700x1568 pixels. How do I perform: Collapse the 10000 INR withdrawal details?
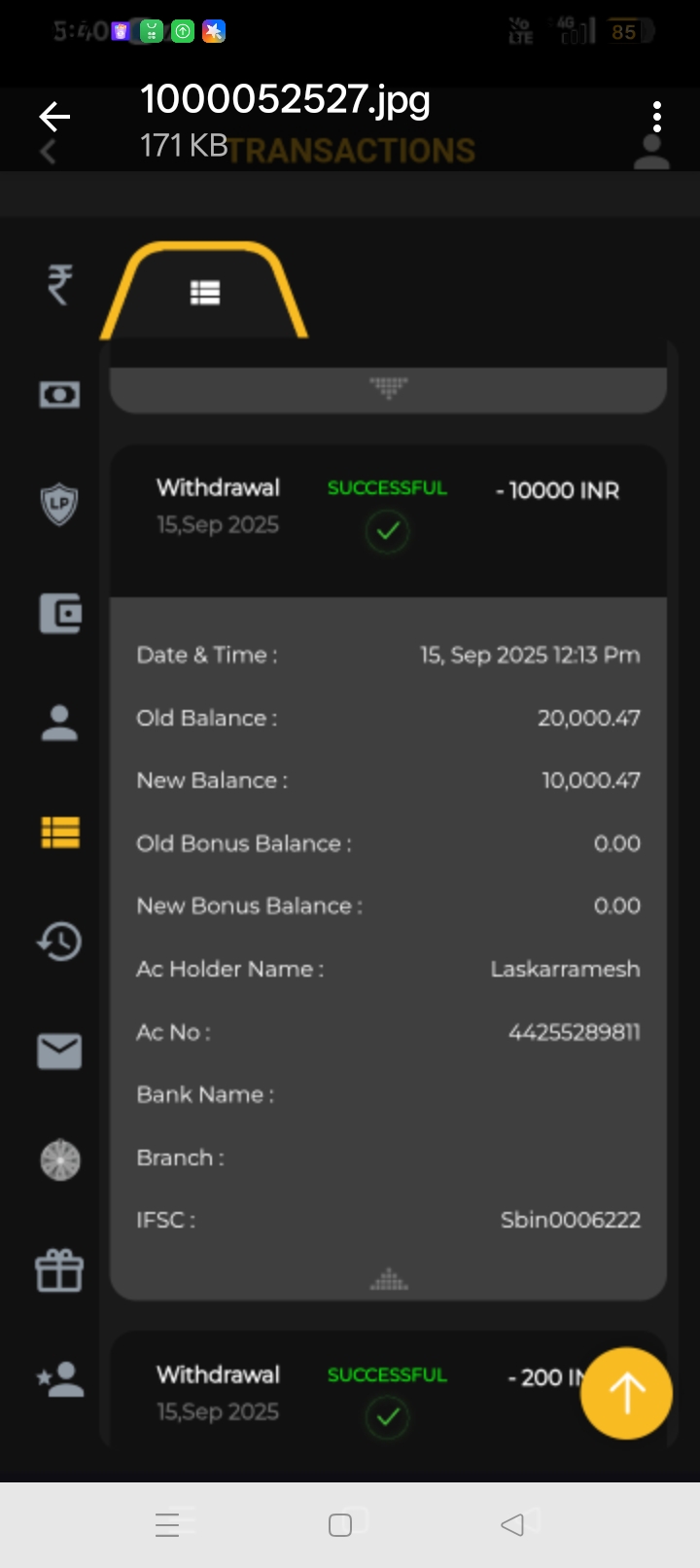click(x=388, y=1281)
